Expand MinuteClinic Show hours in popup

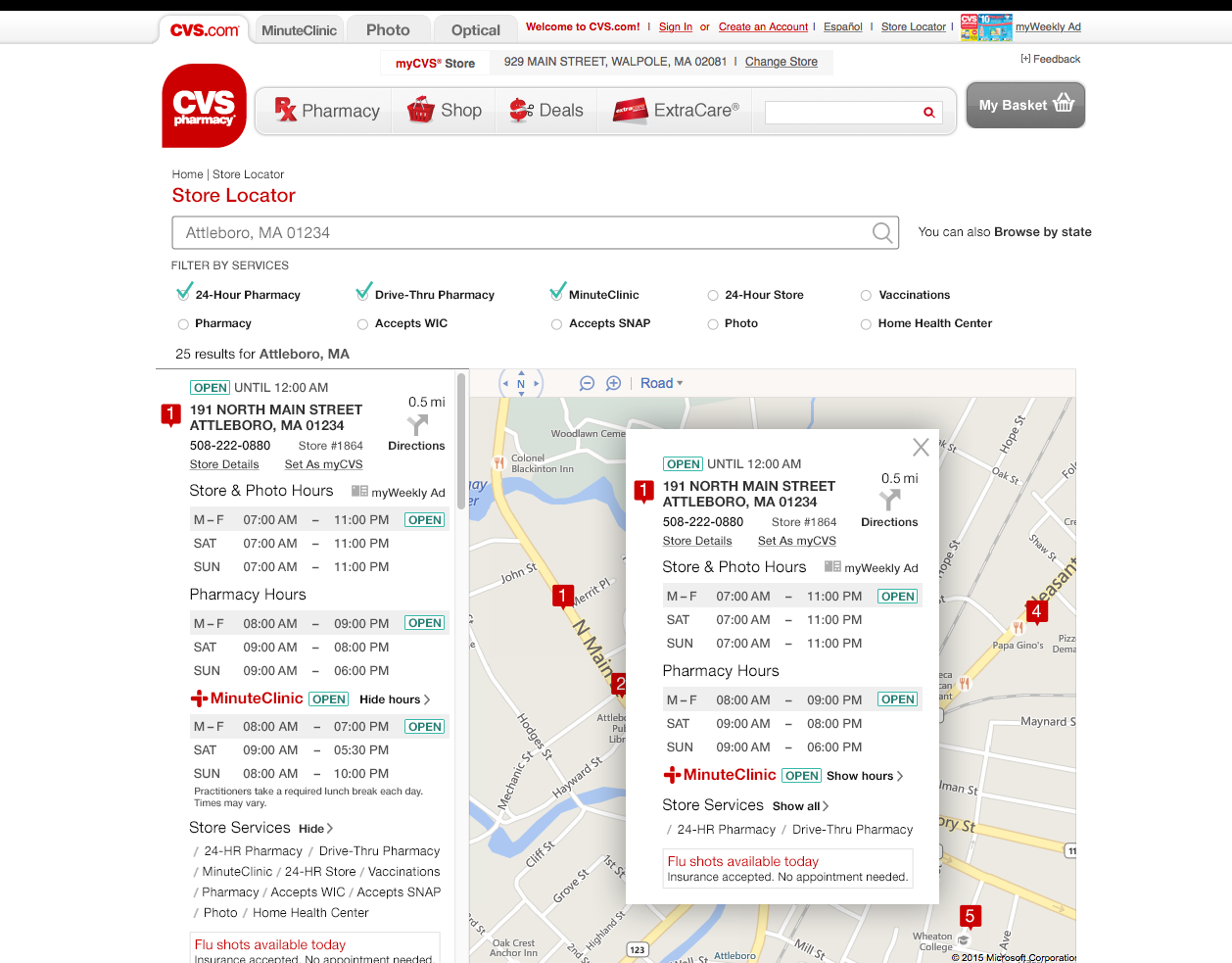pos(865,776)
